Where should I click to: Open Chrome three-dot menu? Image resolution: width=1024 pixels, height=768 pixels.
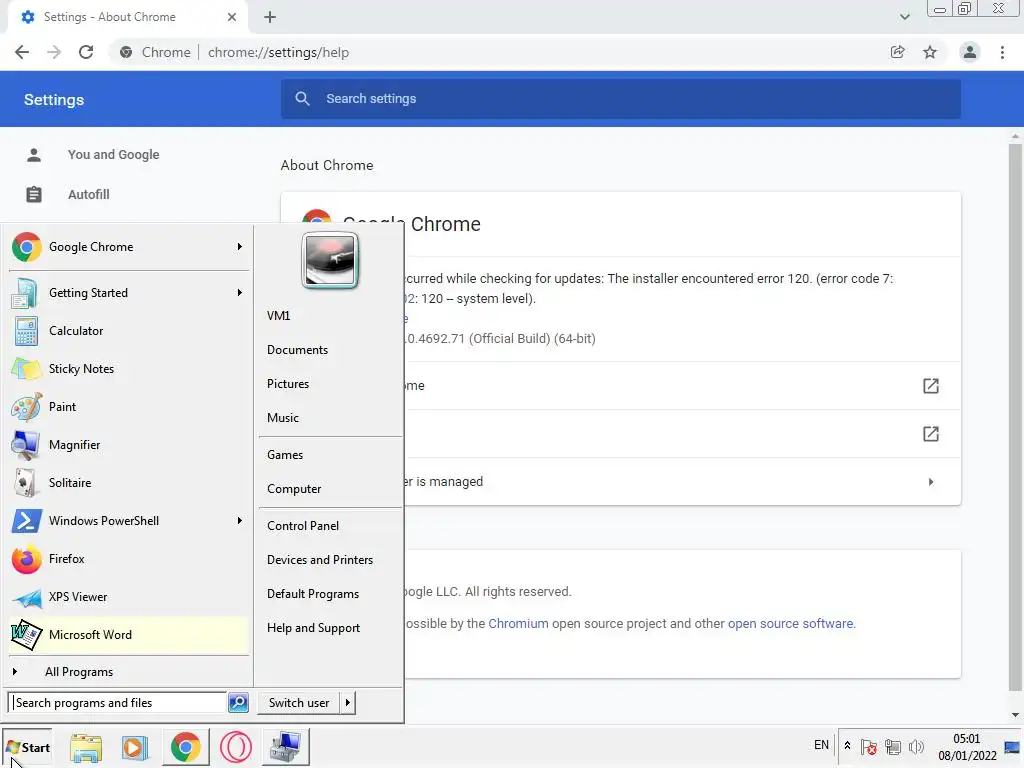click(x=1002, y=52)
